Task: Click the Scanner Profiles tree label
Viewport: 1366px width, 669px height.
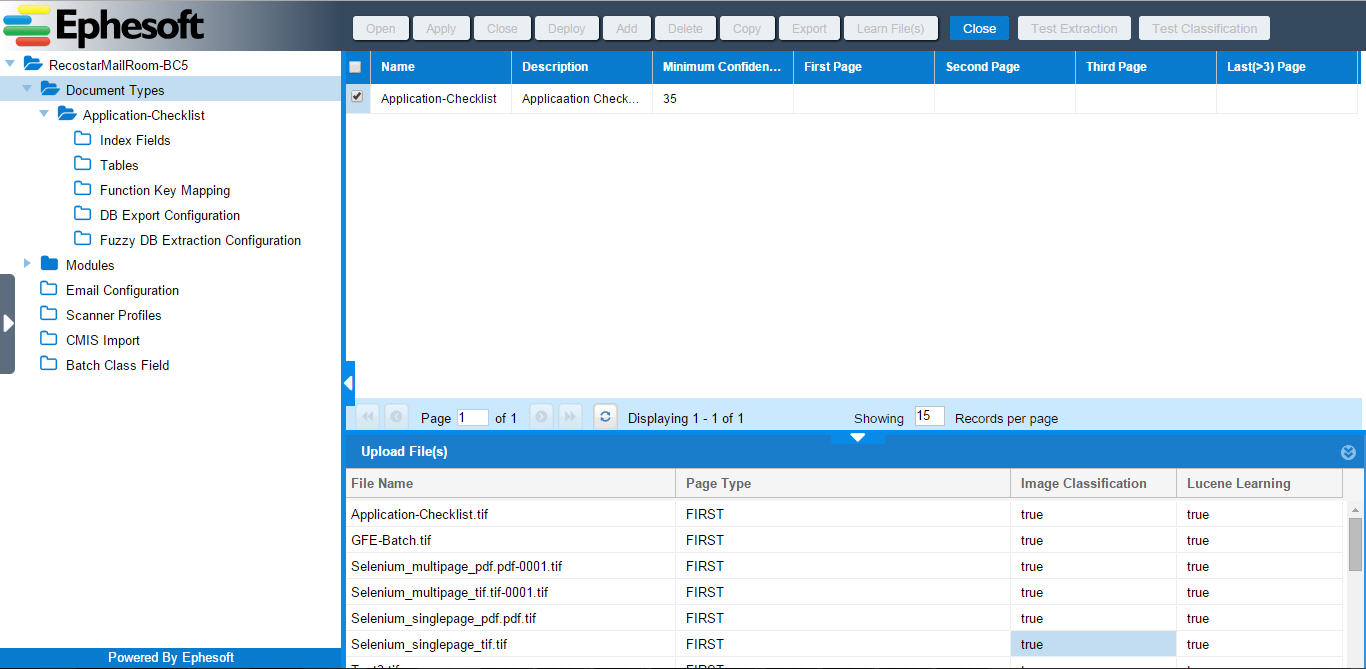Action: coord(113,315)
